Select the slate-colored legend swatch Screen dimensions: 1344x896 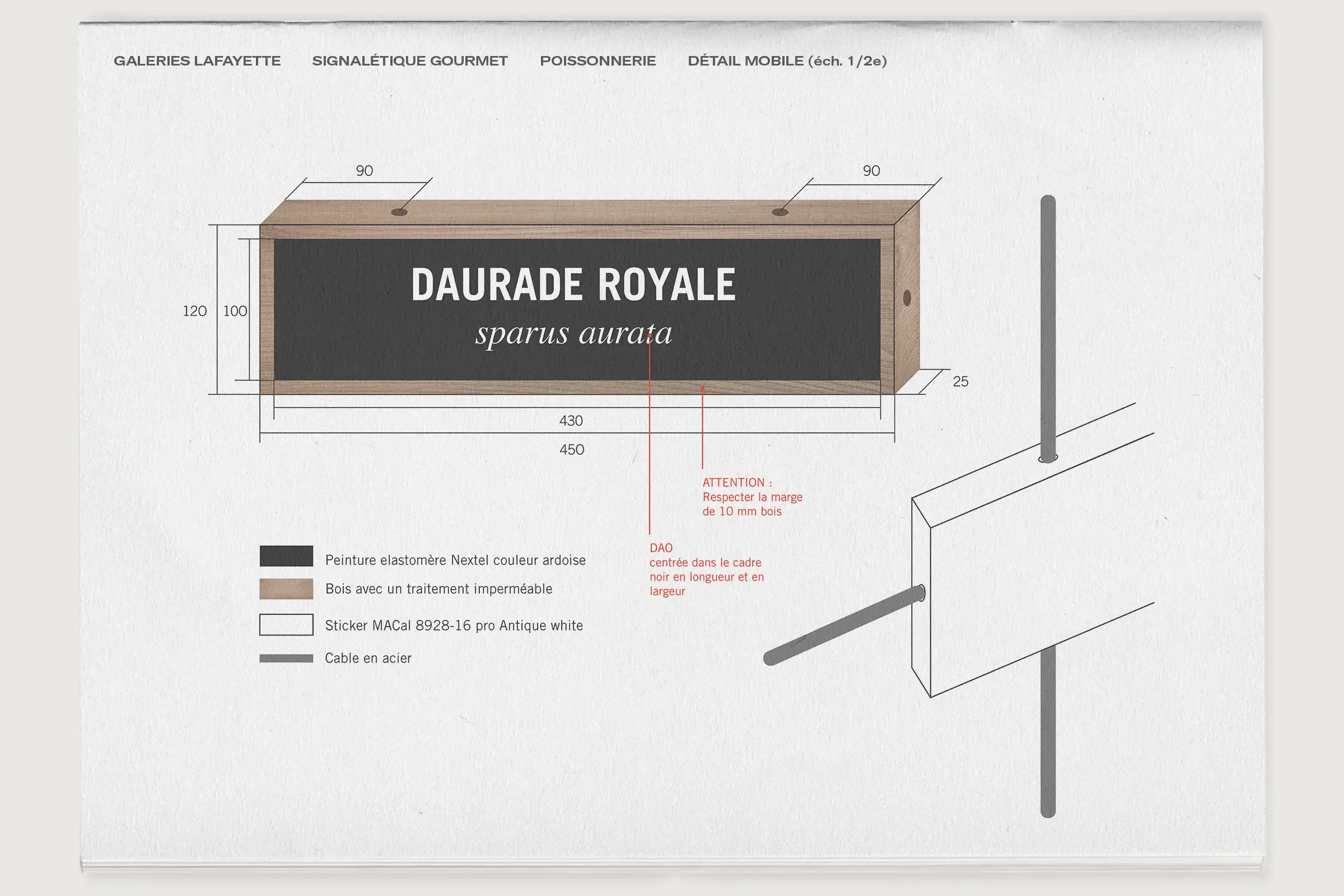click(x=286, y=556)
